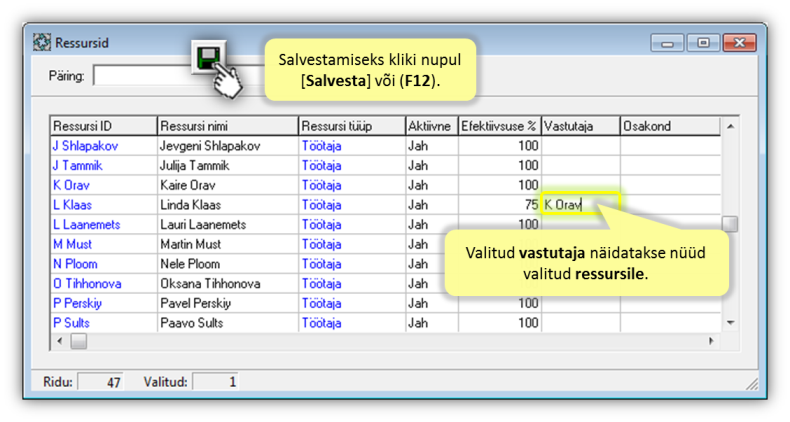The height and width of the screenshot is (422, 790).
Task: Click the name cell Oksana Tihhonova
Action: (228, 284)
